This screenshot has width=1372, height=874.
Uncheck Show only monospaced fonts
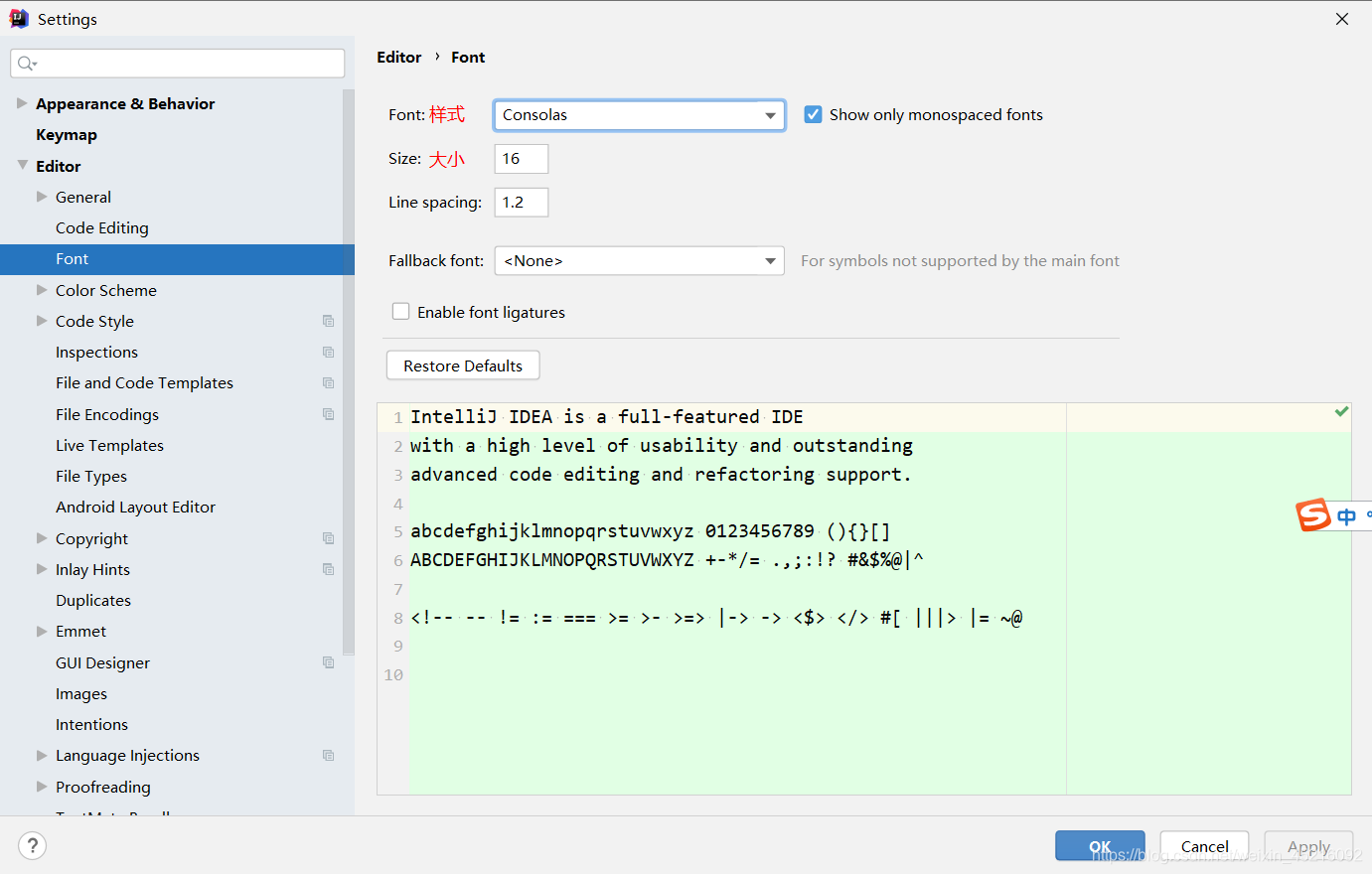click(x=813, y=114)
